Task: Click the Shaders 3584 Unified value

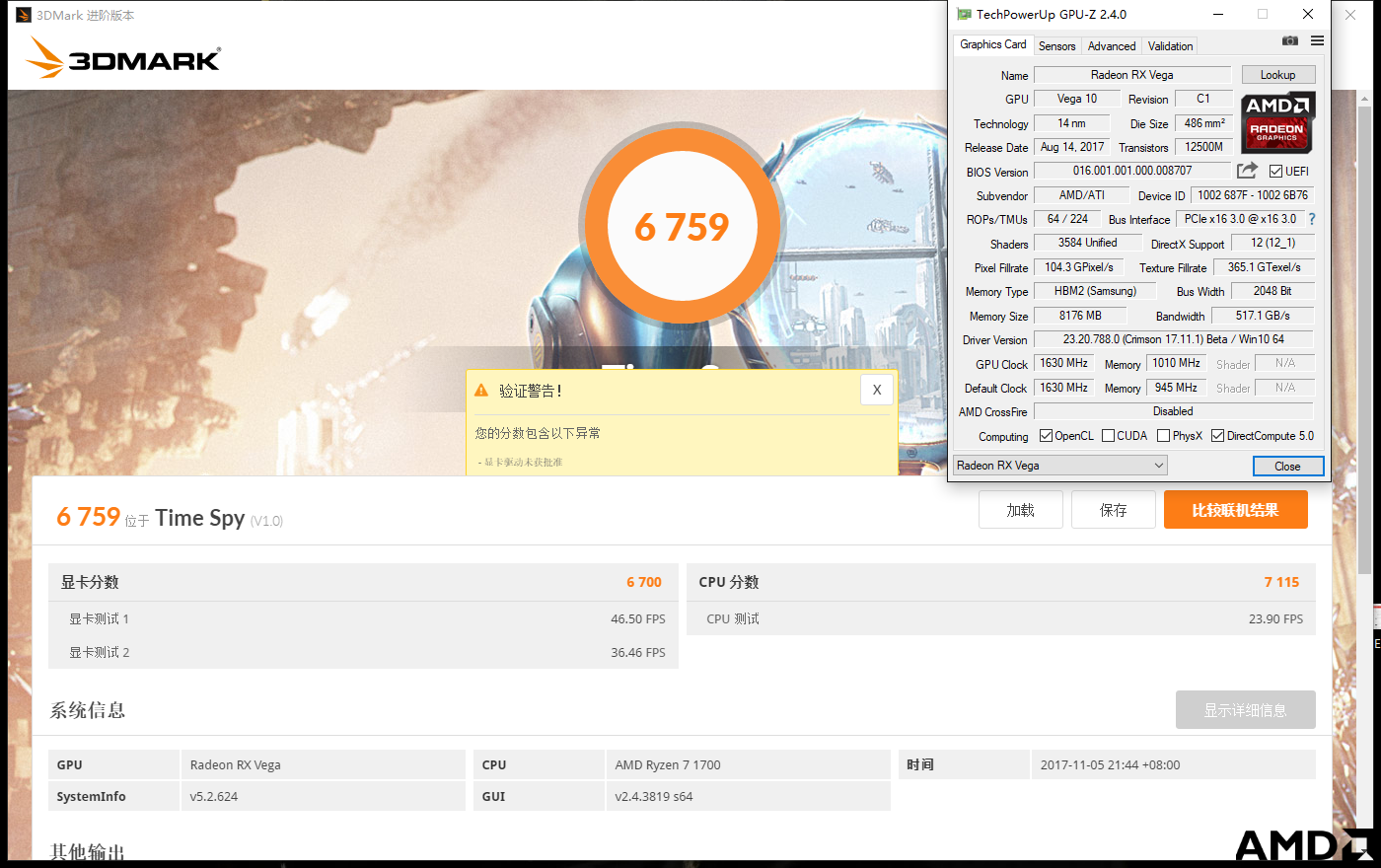Action: (x=1087, y=243)
